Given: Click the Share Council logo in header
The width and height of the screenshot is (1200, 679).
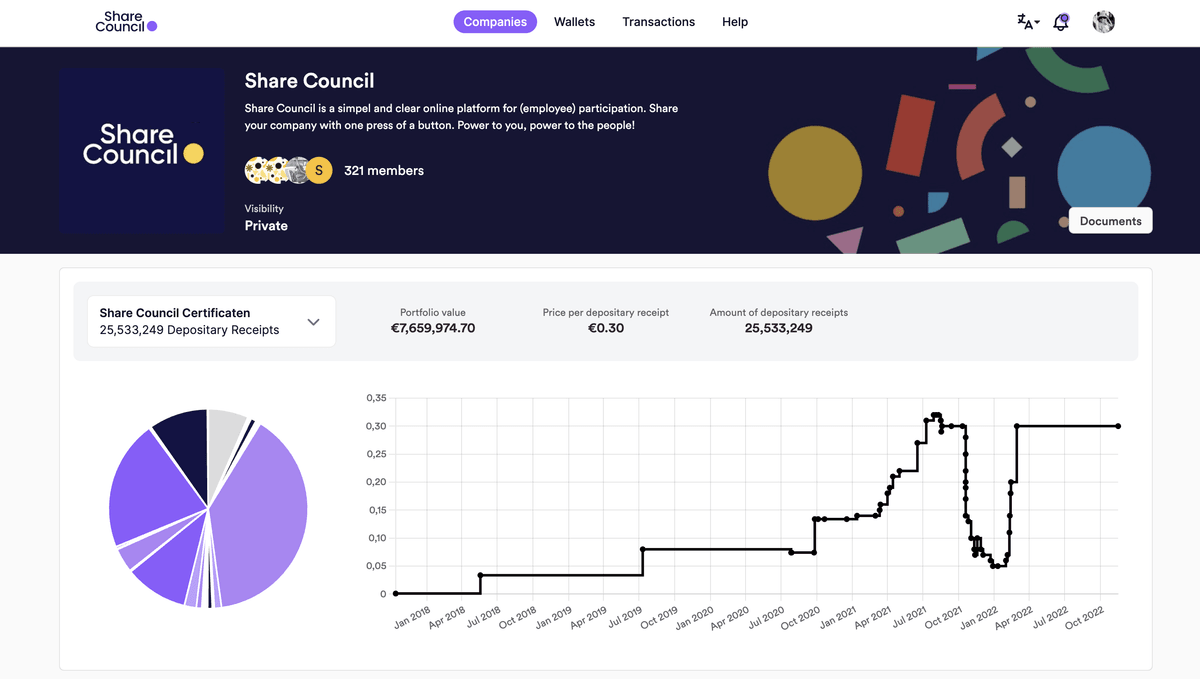Looking at the screenshot, I should point(126,22).
